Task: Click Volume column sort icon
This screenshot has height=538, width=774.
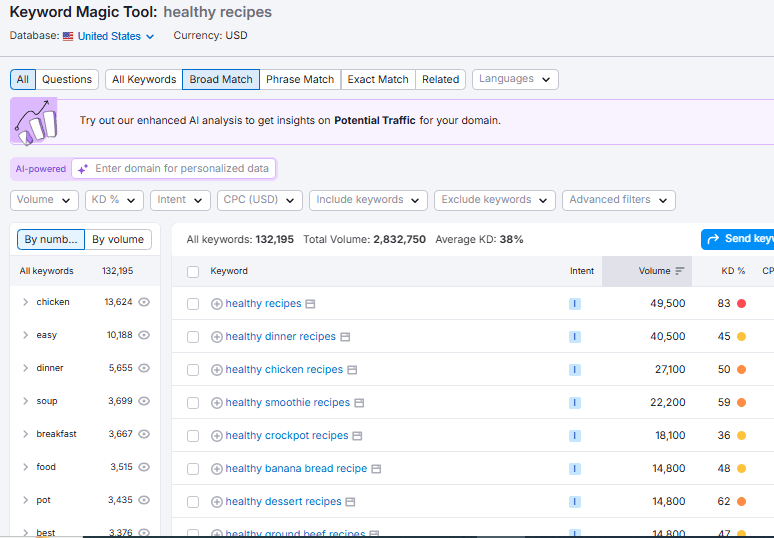Action: pyautogui.click(x=680, y=271)
